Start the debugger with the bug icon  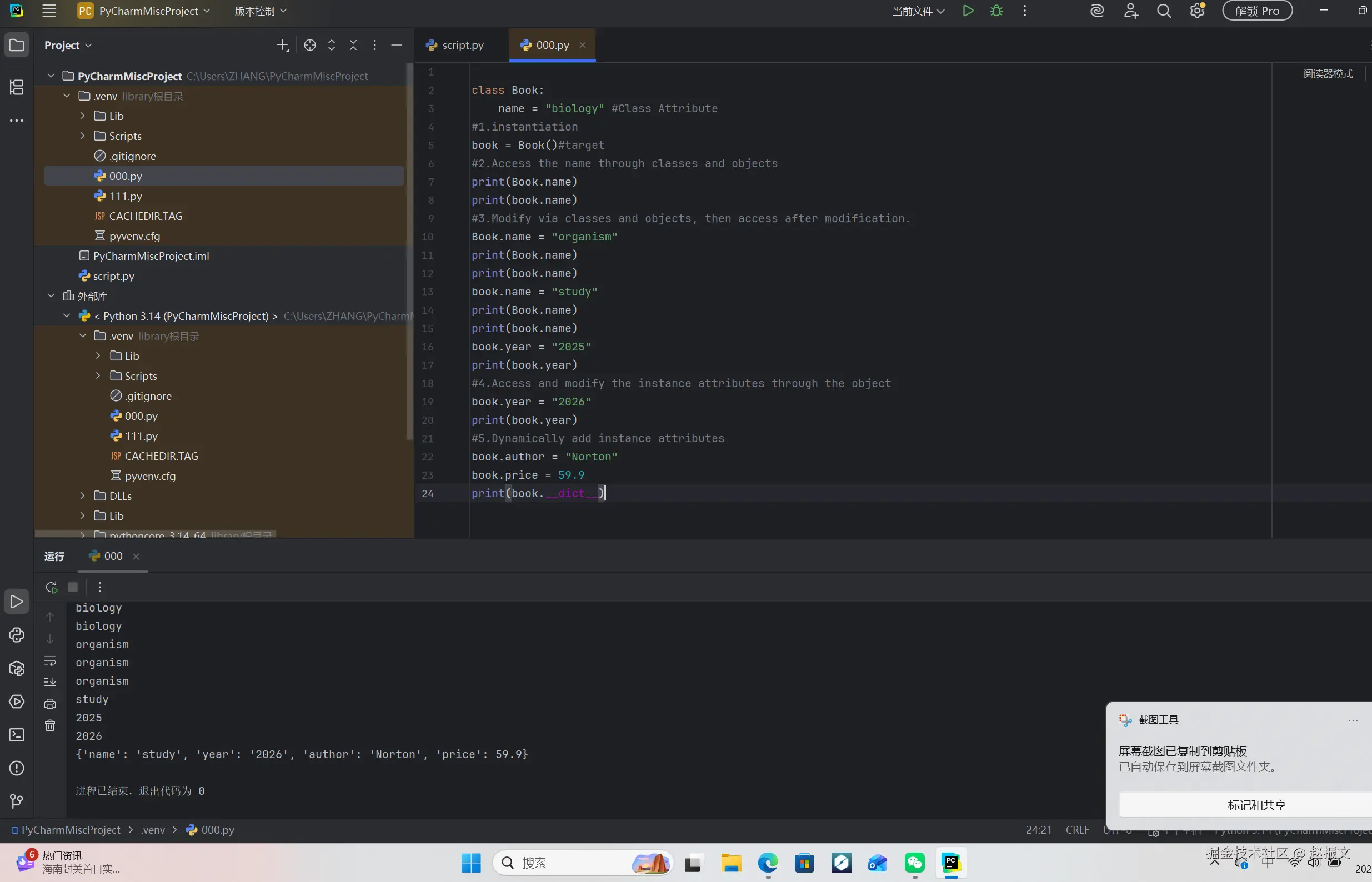click(997, 11)
